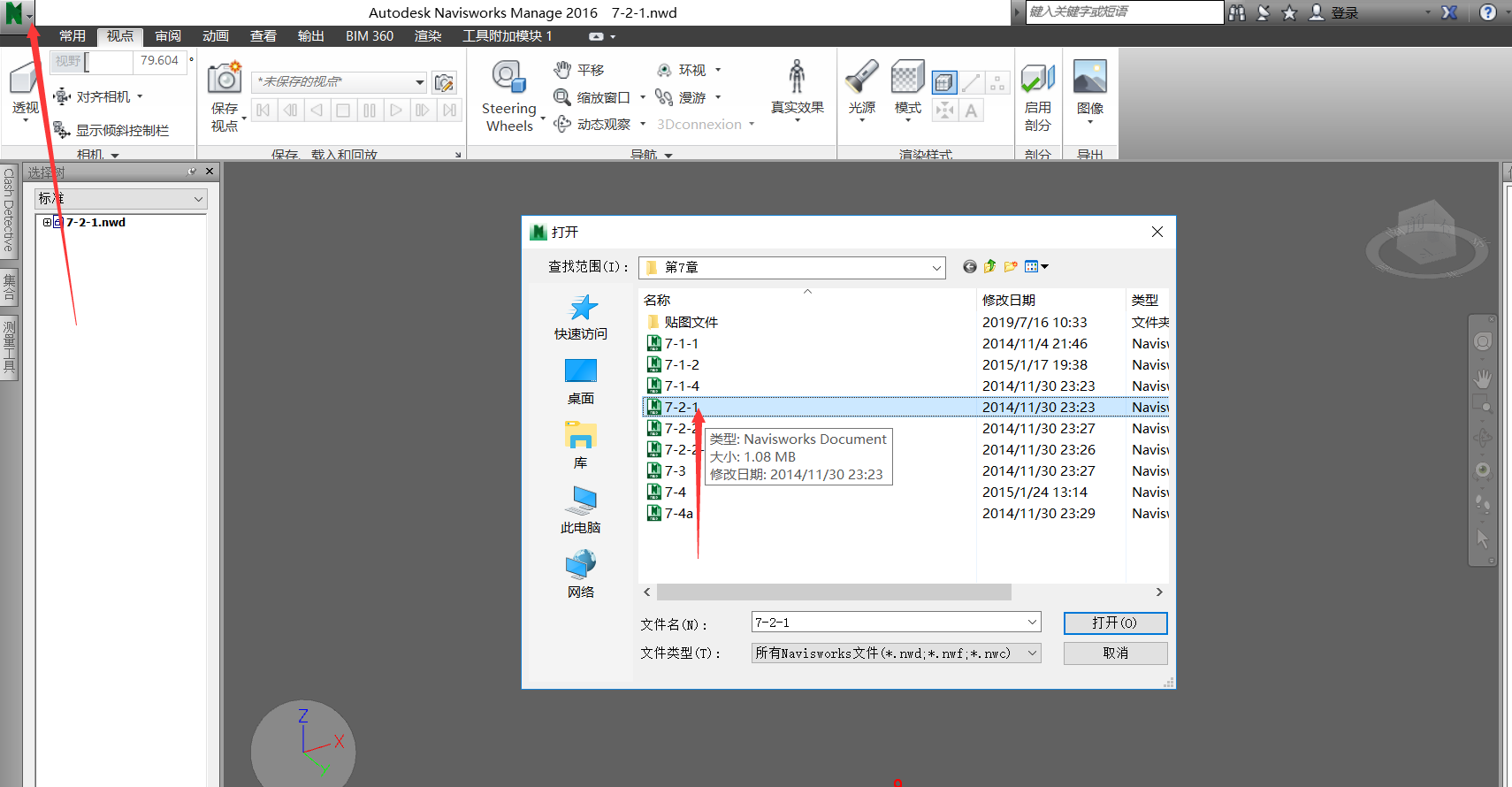Open the 动画 ribbon tab

pyautogui.click(x=216, y=36)
